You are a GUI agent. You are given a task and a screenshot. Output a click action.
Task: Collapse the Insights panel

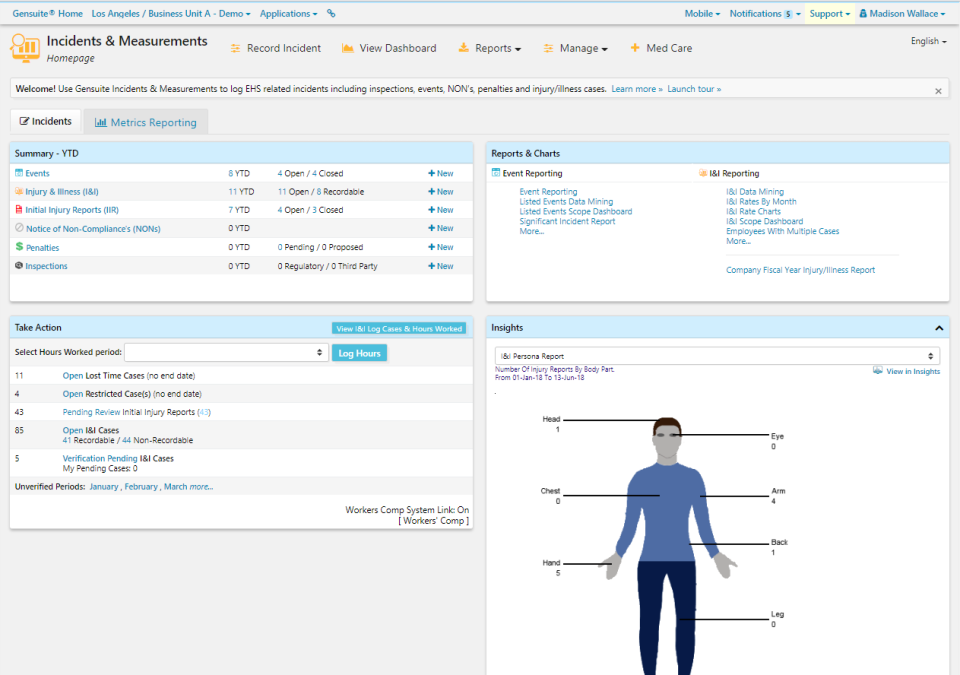[939, 328]
